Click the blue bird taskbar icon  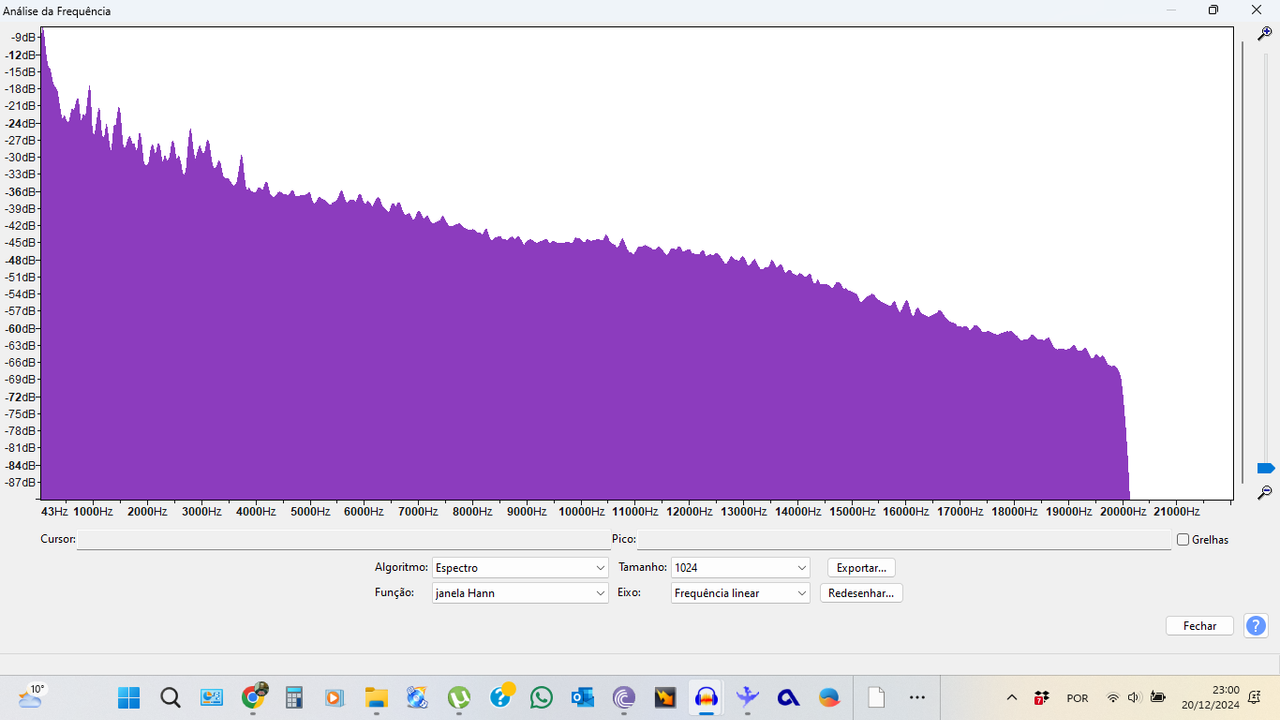(x=747, y=697)
